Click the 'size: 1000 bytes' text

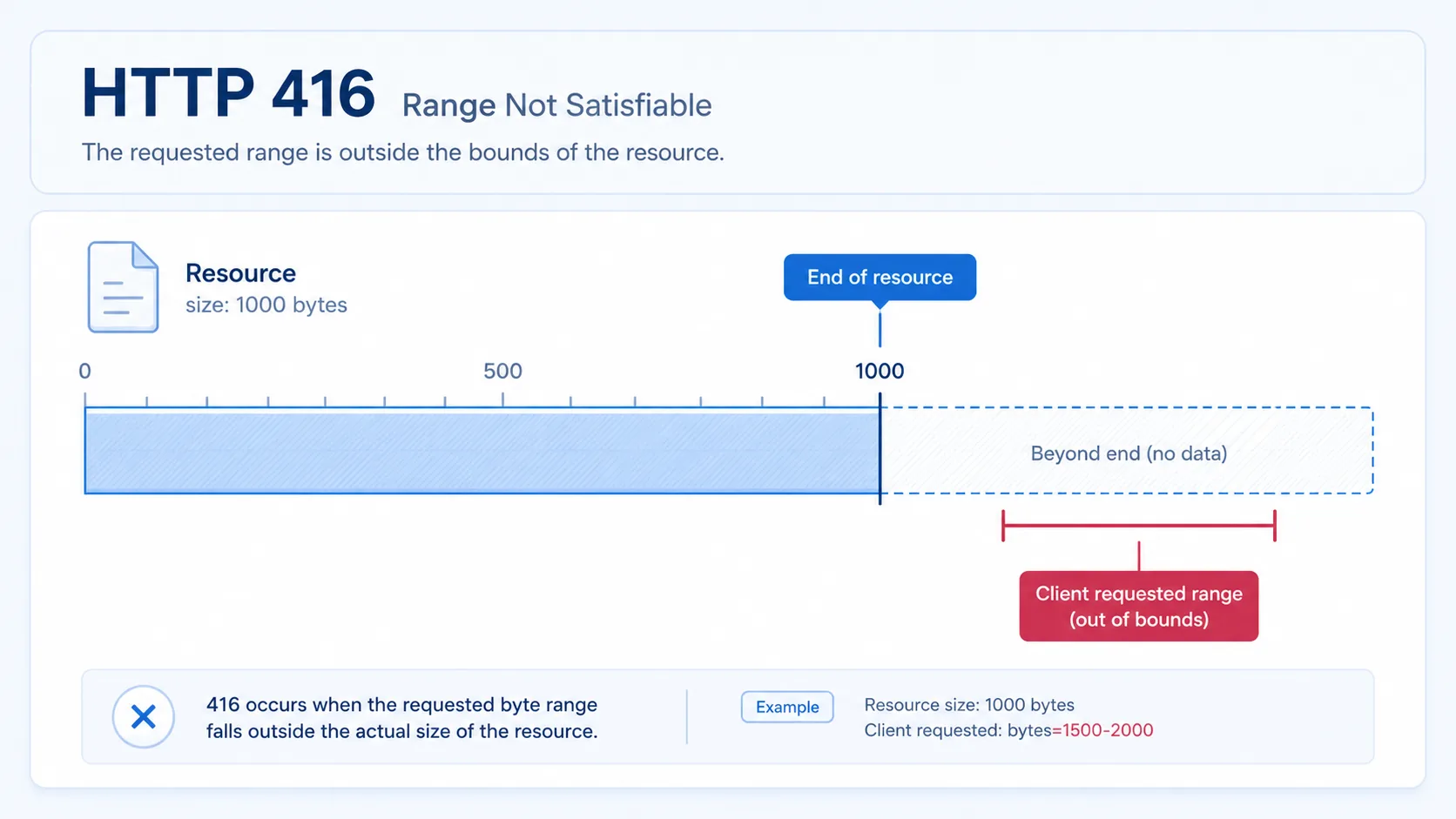tap(266, 305)
